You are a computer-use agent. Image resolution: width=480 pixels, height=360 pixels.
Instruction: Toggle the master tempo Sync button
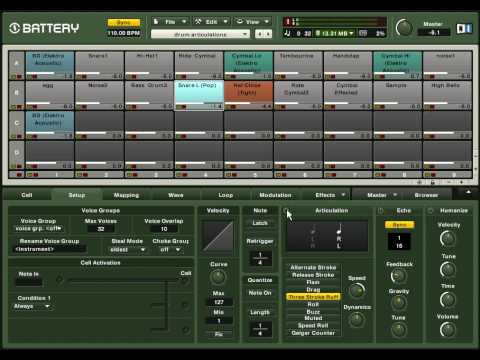[x=124, y=23]
